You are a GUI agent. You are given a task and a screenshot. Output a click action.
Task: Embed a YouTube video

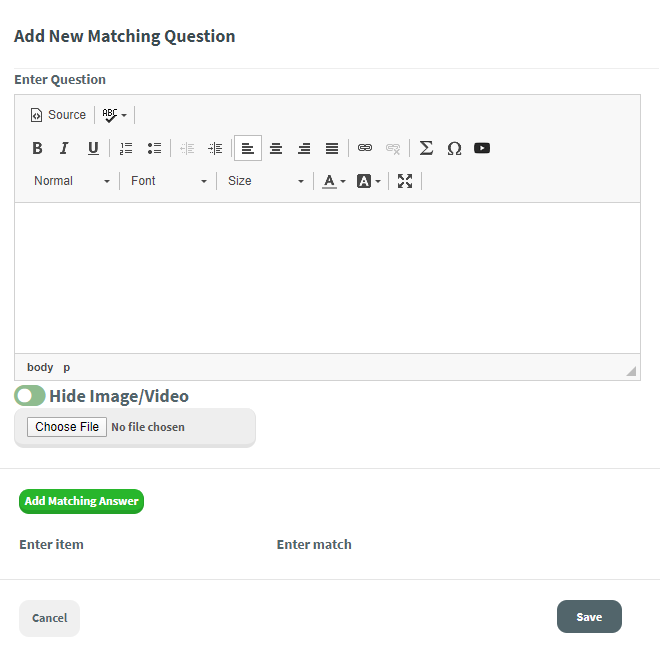coord(482,148)
